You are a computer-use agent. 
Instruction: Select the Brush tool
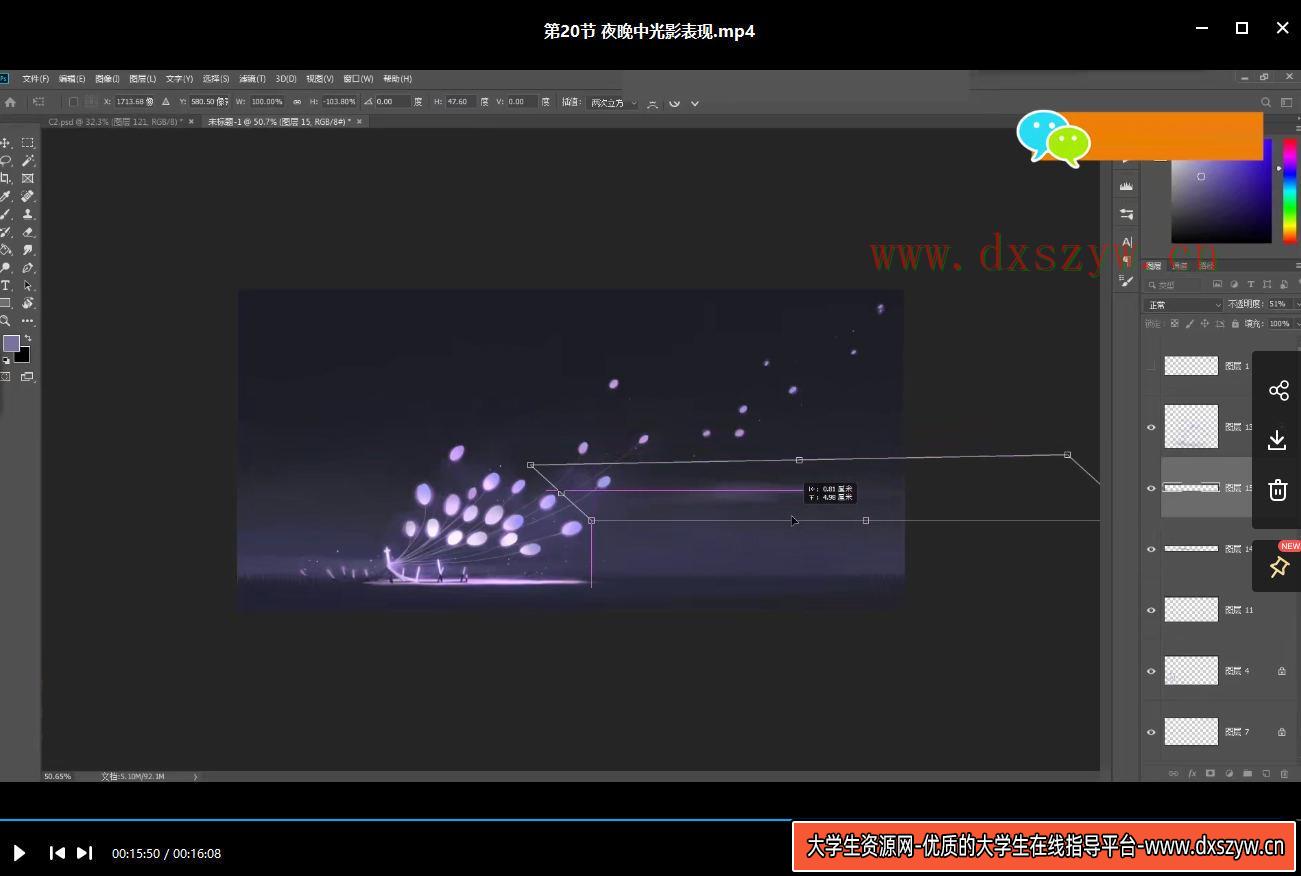[x=6, y=214]
